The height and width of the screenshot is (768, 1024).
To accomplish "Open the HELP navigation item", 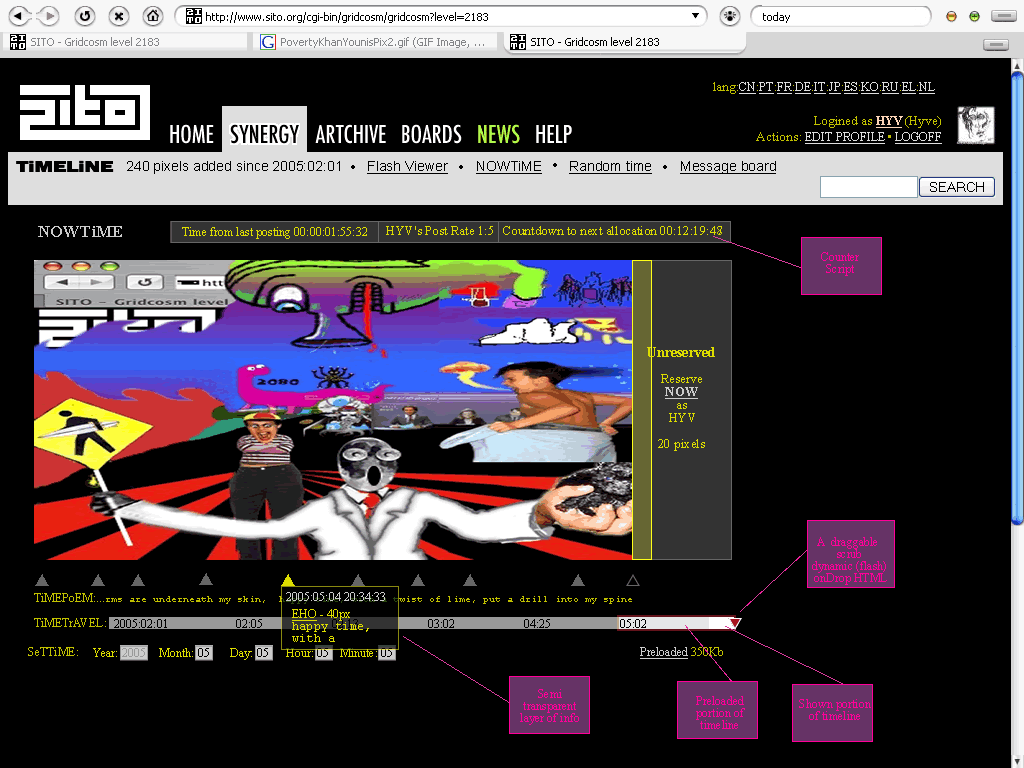I will pos(553,135).
